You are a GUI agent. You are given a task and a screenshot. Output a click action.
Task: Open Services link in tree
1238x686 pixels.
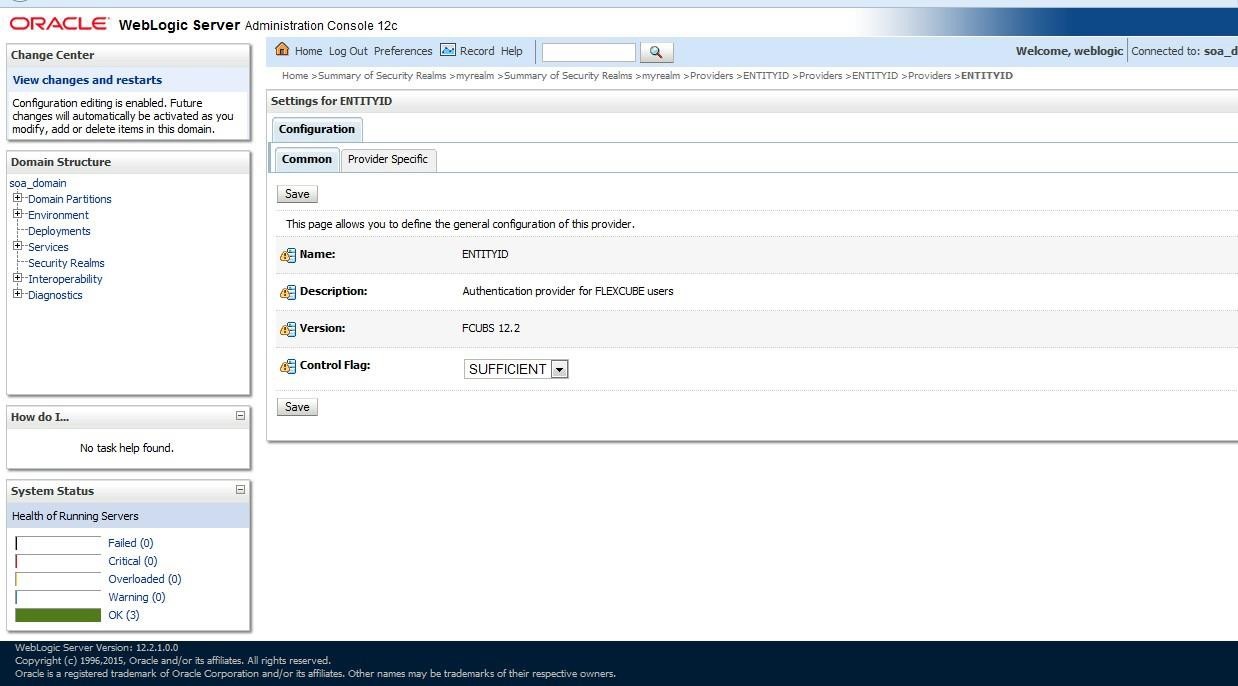48,247
